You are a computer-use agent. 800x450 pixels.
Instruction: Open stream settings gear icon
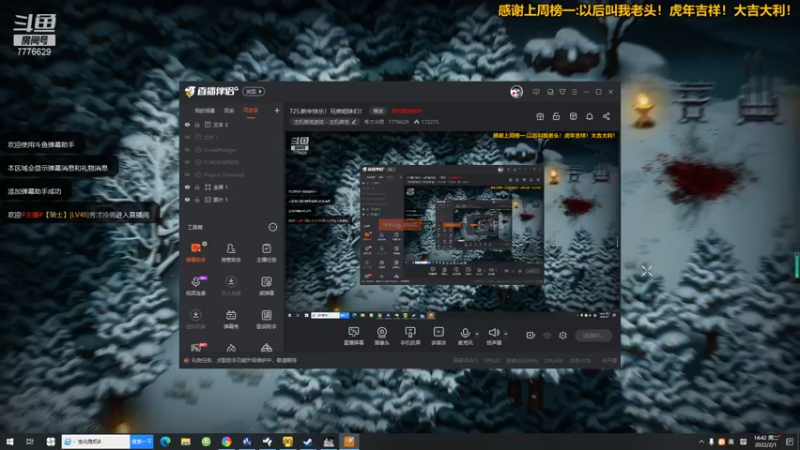pyautogui.click(x=563, y=335)
